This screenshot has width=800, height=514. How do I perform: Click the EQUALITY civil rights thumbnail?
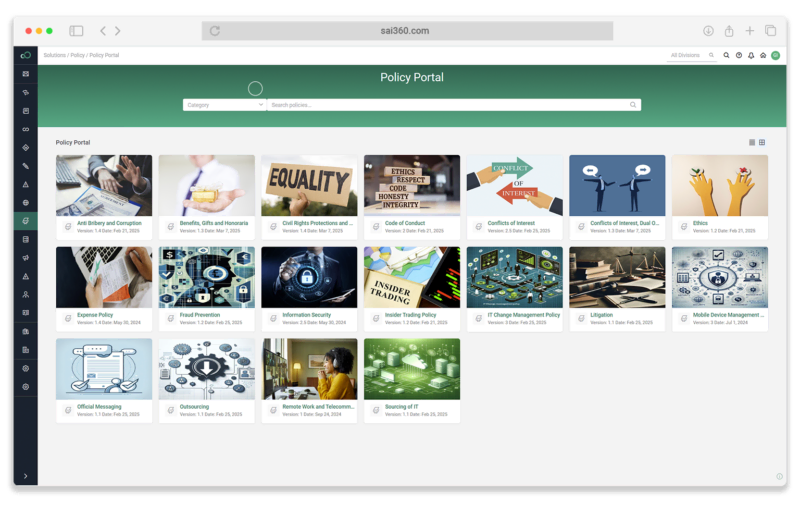(x=309, y=184)
